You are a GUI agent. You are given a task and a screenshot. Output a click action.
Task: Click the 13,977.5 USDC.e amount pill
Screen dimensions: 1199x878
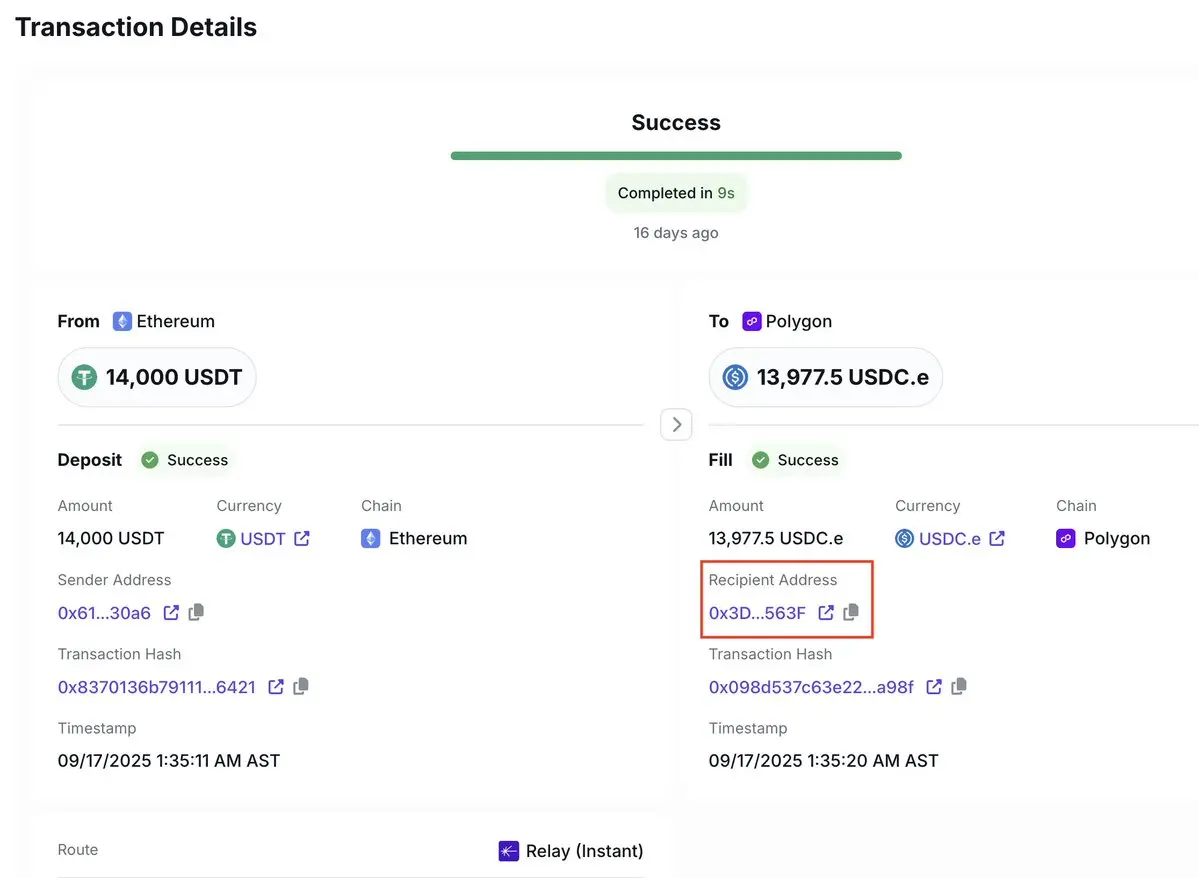point(825,377)
